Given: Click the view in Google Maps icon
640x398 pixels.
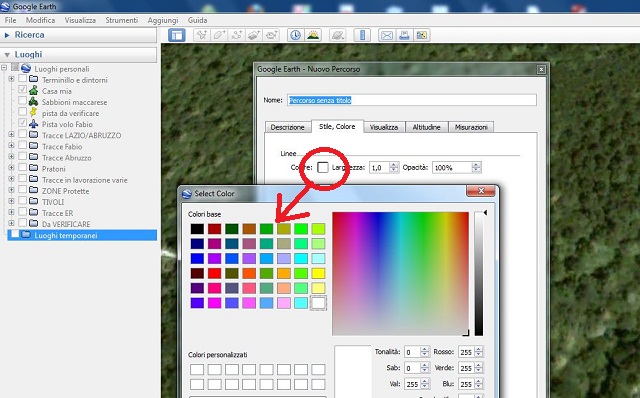Looking at the screenshot, I should (422, 35).
